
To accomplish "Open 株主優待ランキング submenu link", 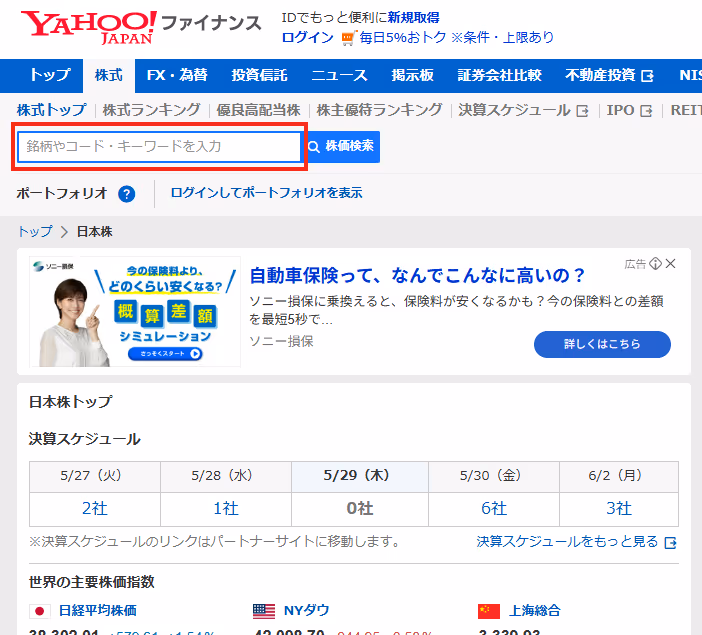I will pos(379,110).
